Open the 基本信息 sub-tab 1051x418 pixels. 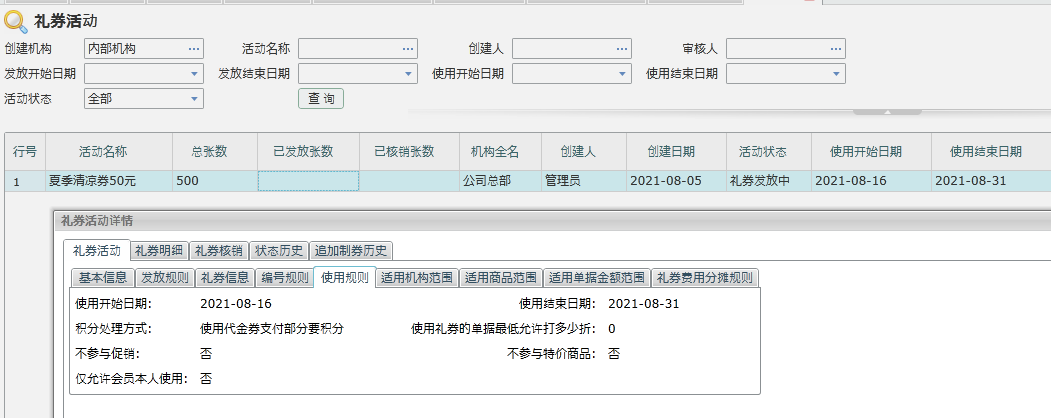tap(103, 277)
